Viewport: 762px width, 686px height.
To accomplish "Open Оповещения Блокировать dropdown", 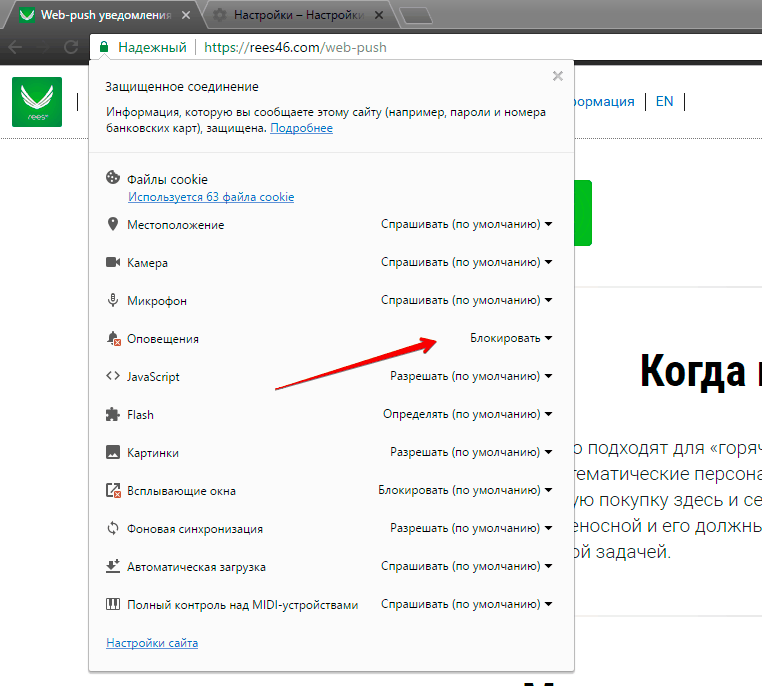I will coord(511,338).
